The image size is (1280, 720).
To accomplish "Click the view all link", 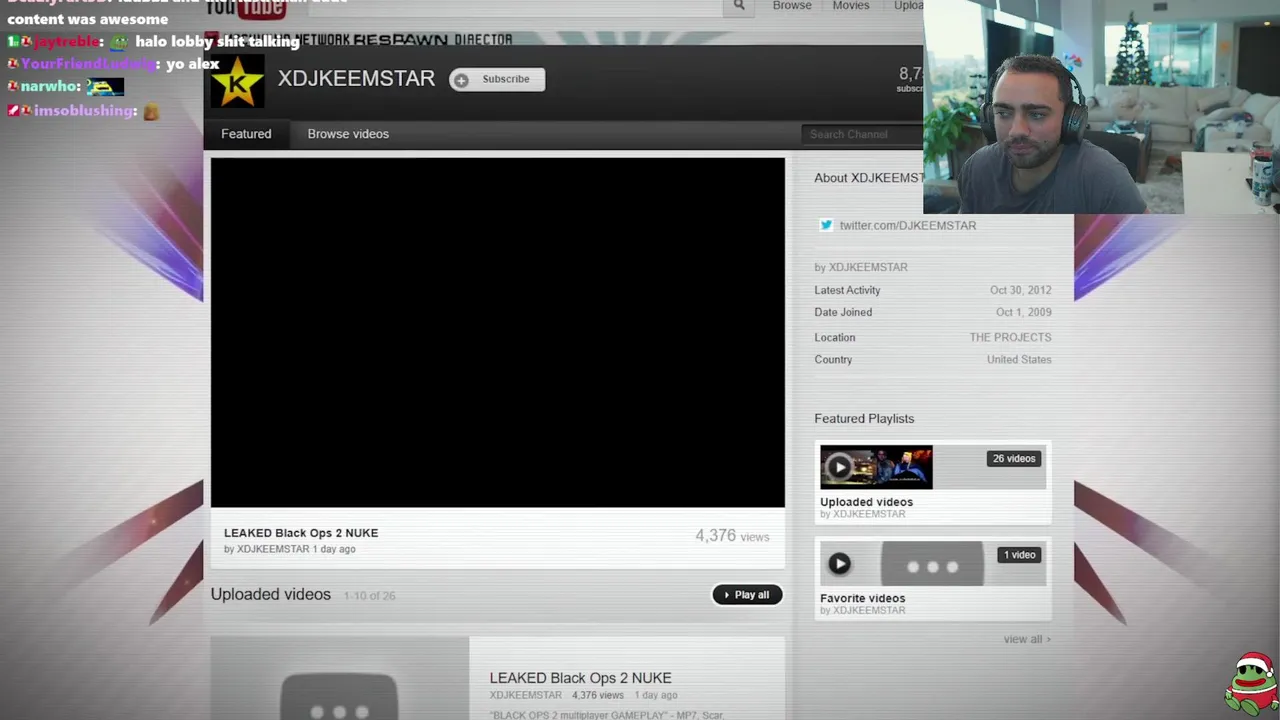I will [x=1026, y=639].
